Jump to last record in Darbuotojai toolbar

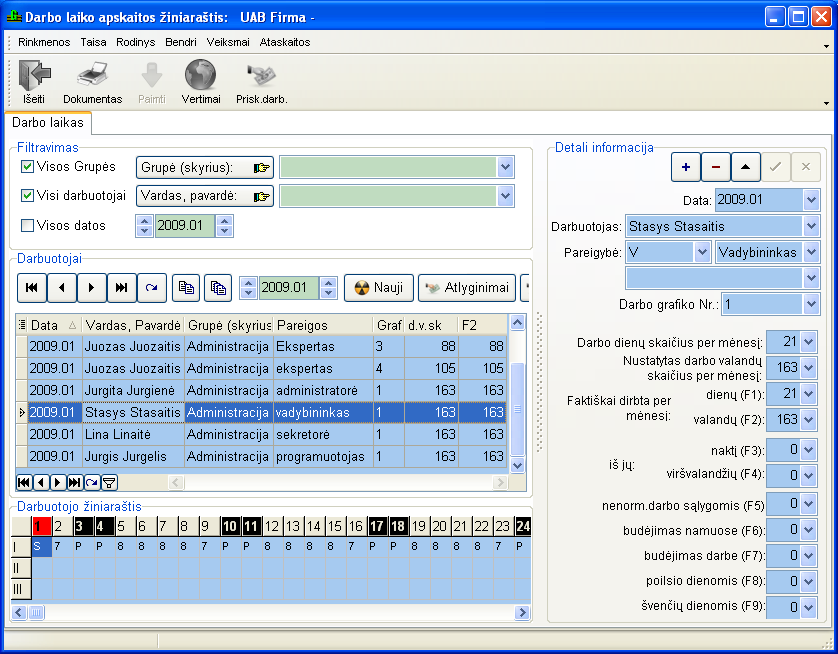[x=122, y=288]
